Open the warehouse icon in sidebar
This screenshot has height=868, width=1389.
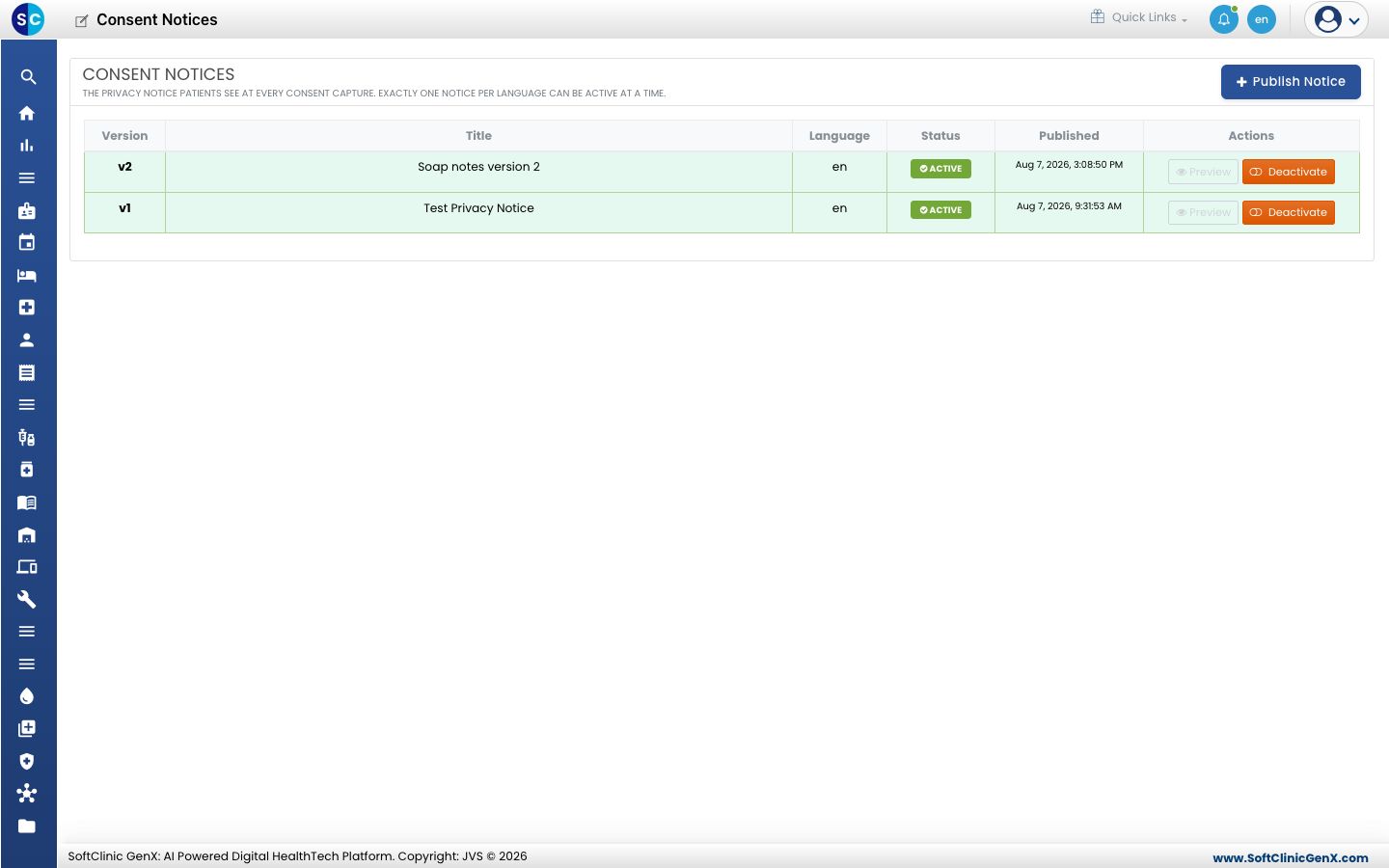click(x=27, y=535)
